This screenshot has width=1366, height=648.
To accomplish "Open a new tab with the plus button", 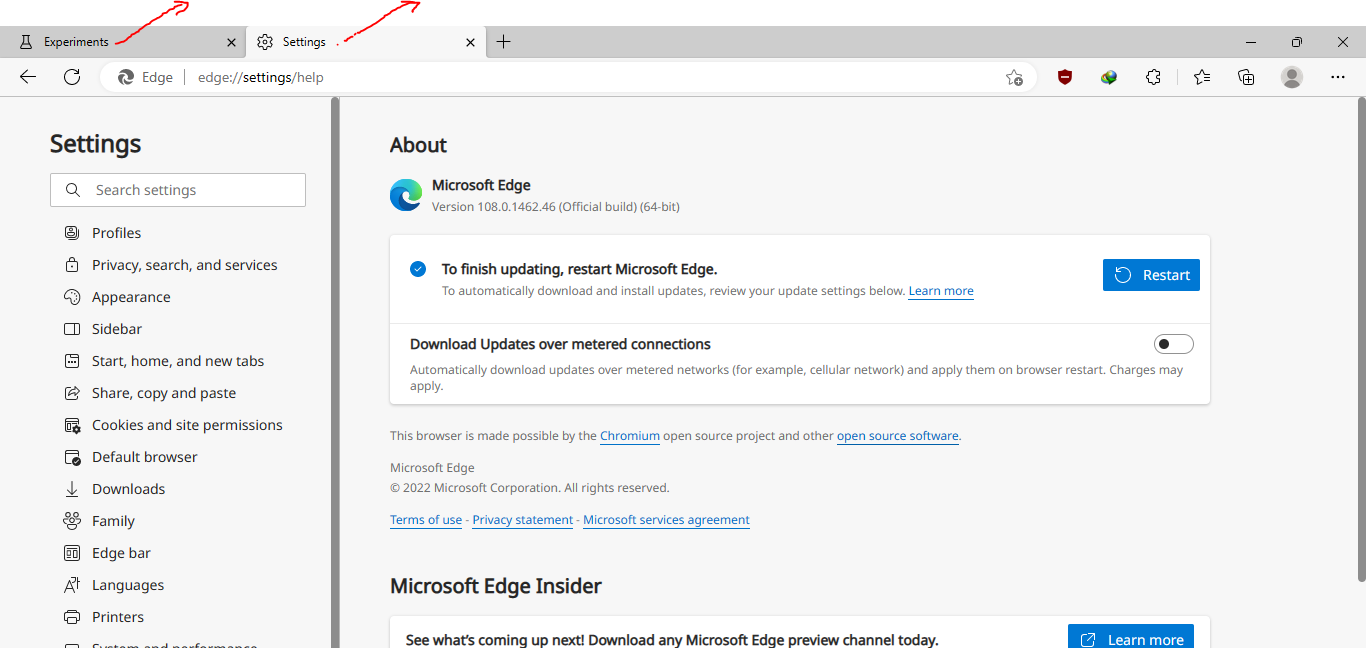I will coord(503,42).
